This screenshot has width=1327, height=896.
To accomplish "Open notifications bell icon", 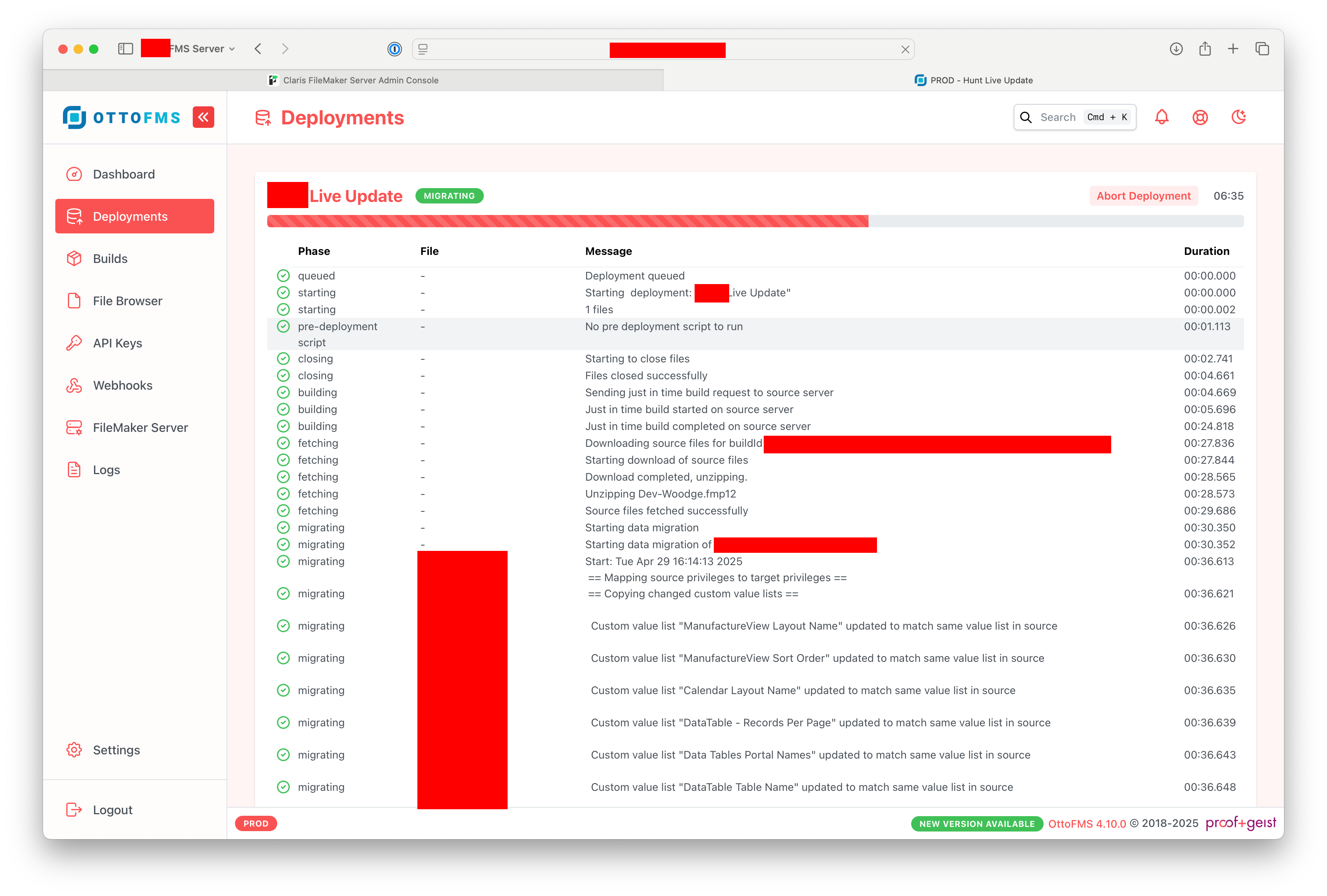I will click(x=1162, y=117).
